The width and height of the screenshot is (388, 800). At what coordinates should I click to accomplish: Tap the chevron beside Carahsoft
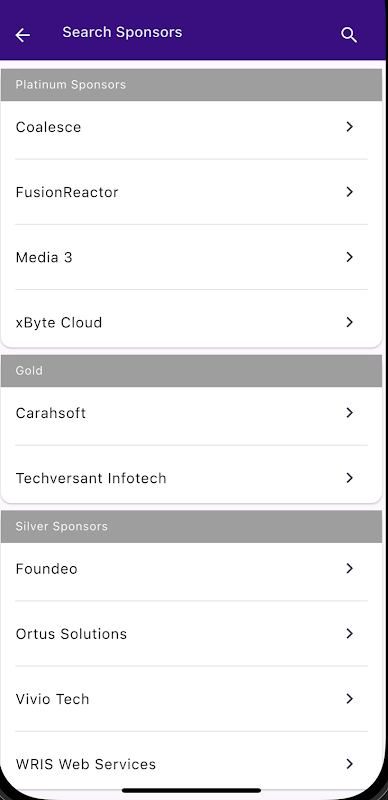click(x=350, y=413)
